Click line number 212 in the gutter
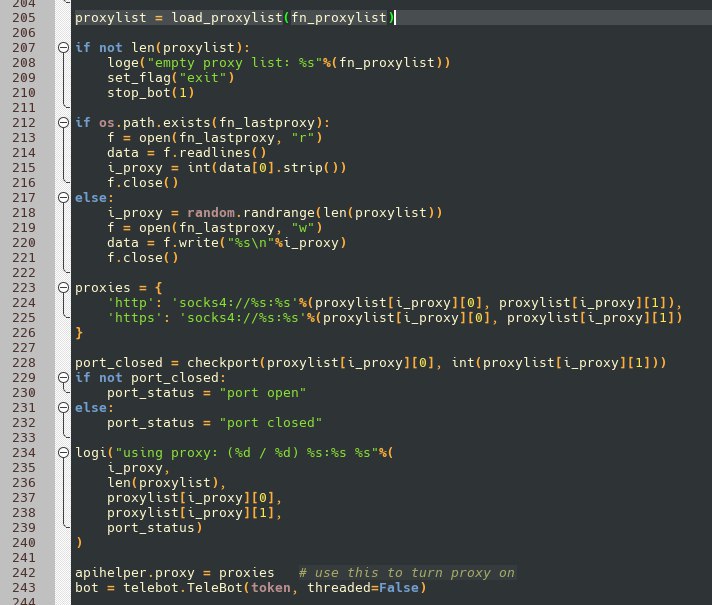The image size is (712, 605). coord(24,123)
